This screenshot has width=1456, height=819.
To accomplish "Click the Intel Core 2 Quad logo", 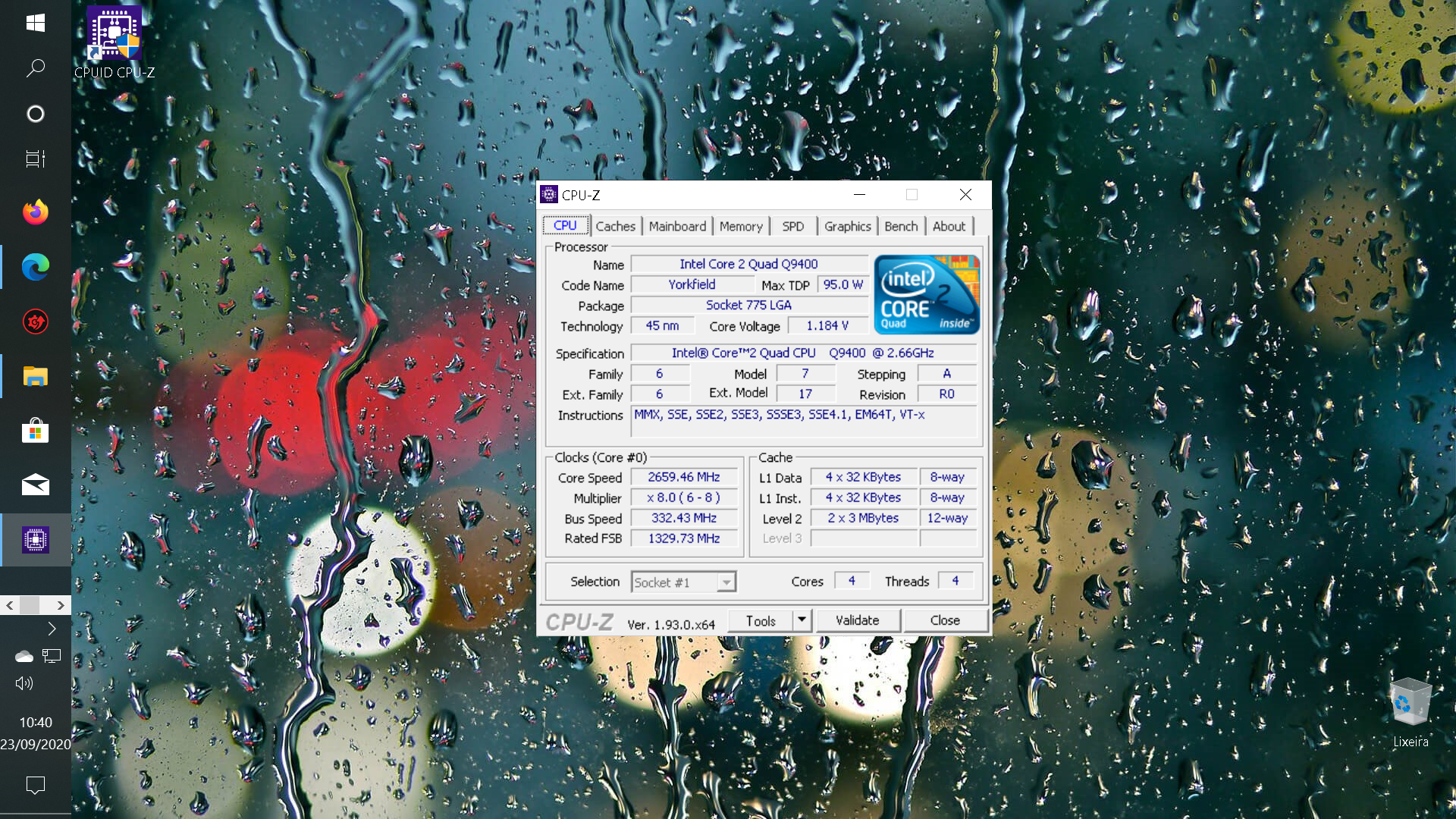I will (x=927, y=294).
